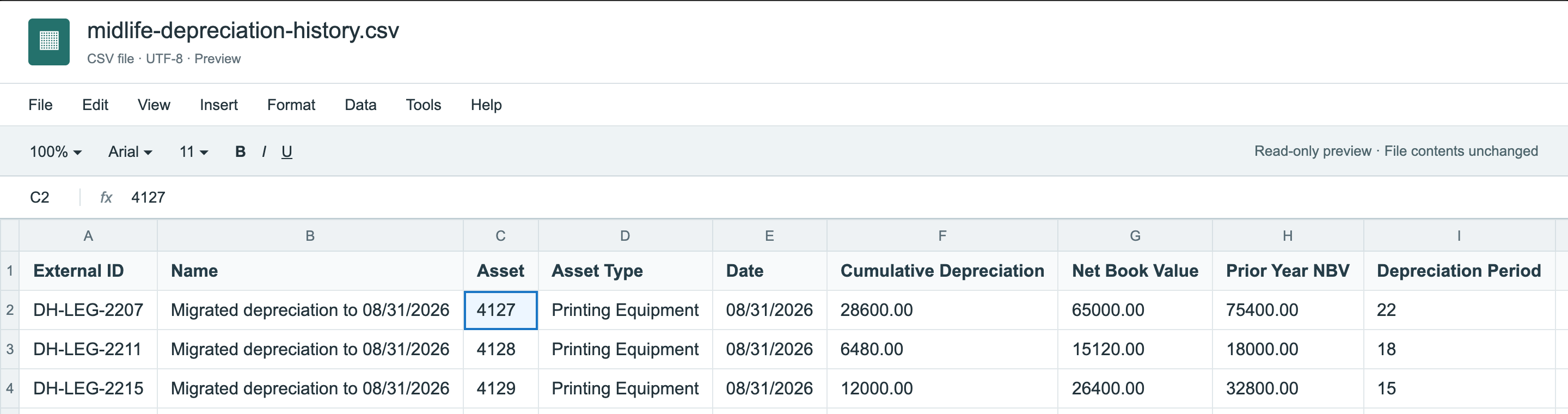This screenshot has height=414, width=1568.
Task: Select cell DH-LEG-2207
Action: click(x=88, y=310)
